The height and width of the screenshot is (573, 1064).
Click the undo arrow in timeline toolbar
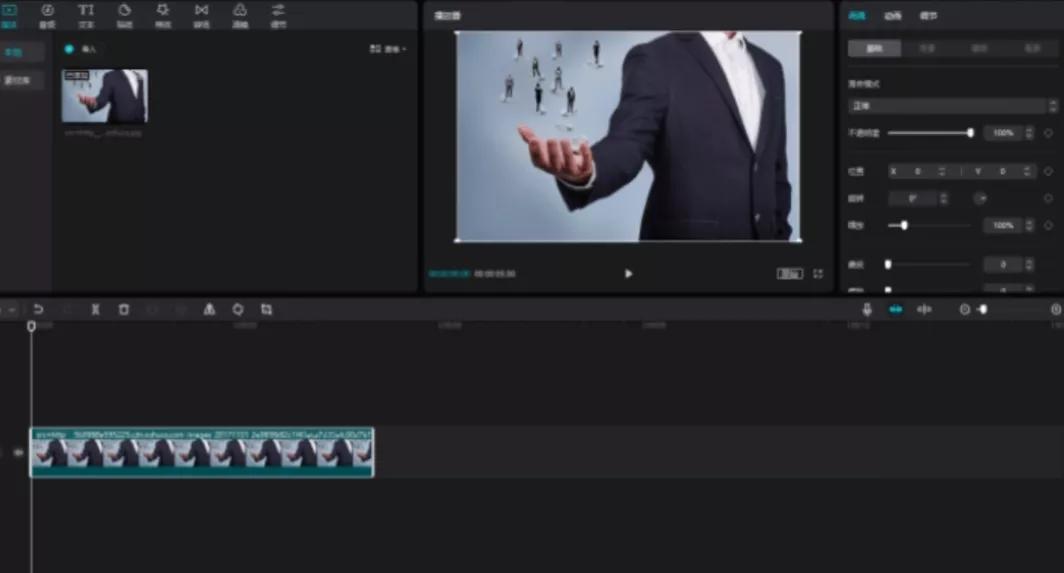pyautogui.click(x=38, y=310)
